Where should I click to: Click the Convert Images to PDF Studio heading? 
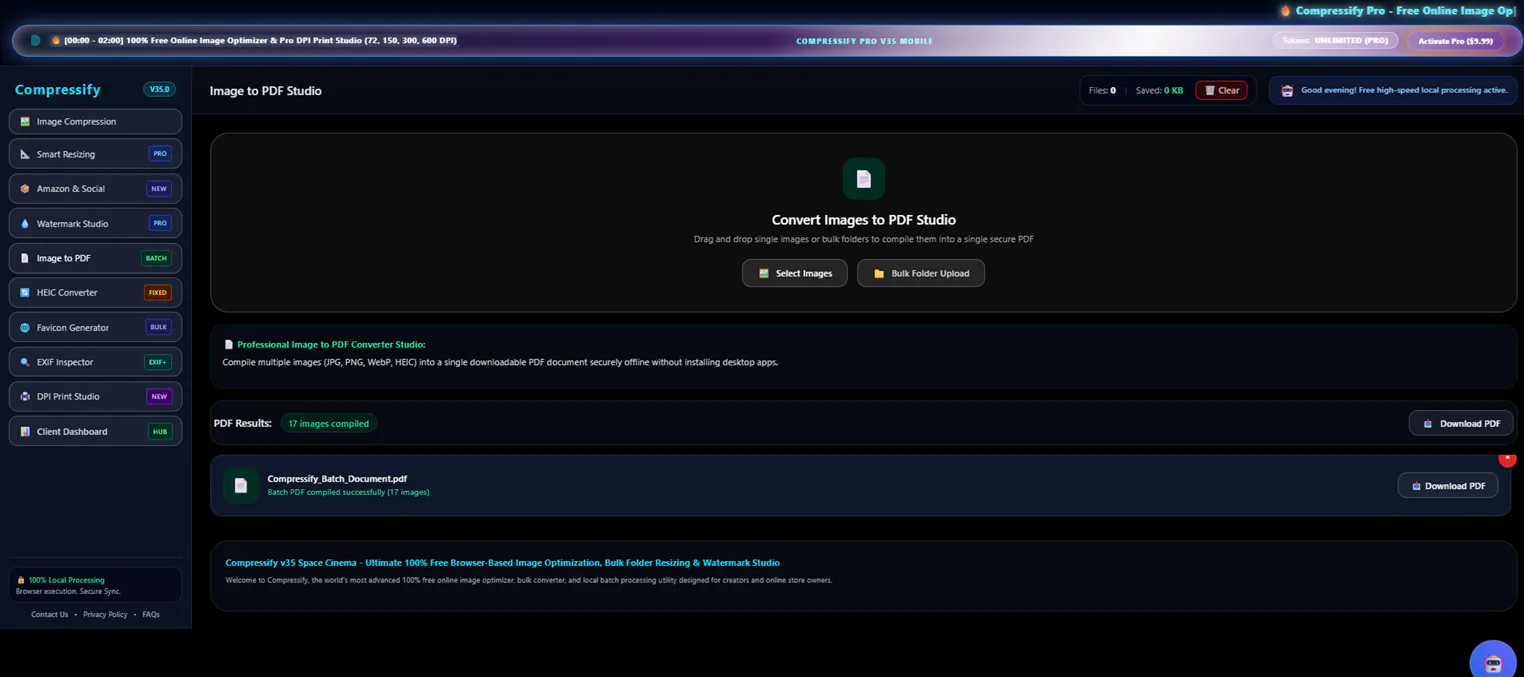click(864, 220)
